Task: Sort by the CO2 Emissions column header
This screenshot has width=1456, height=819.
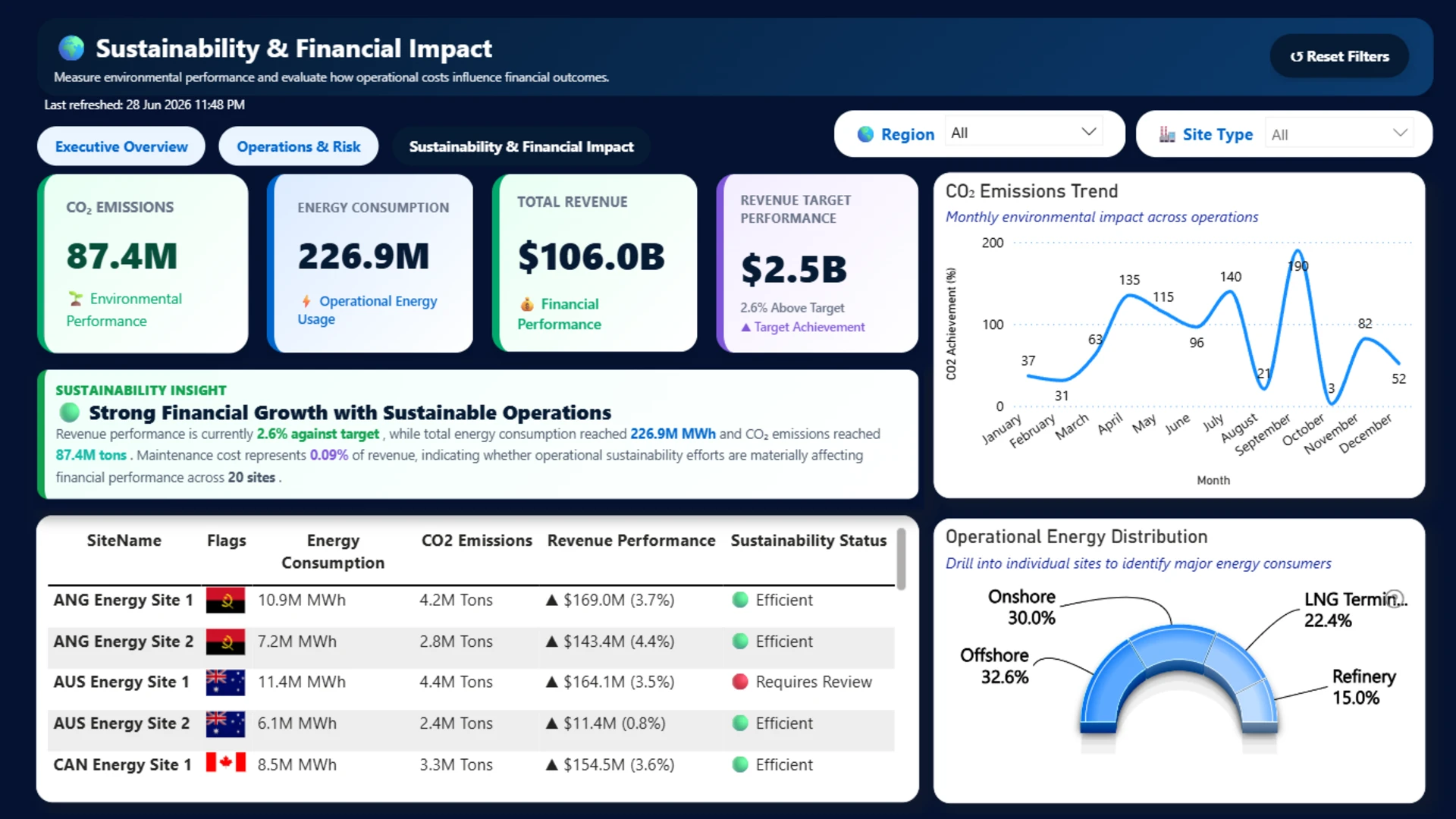Action: tap(476, 541)
